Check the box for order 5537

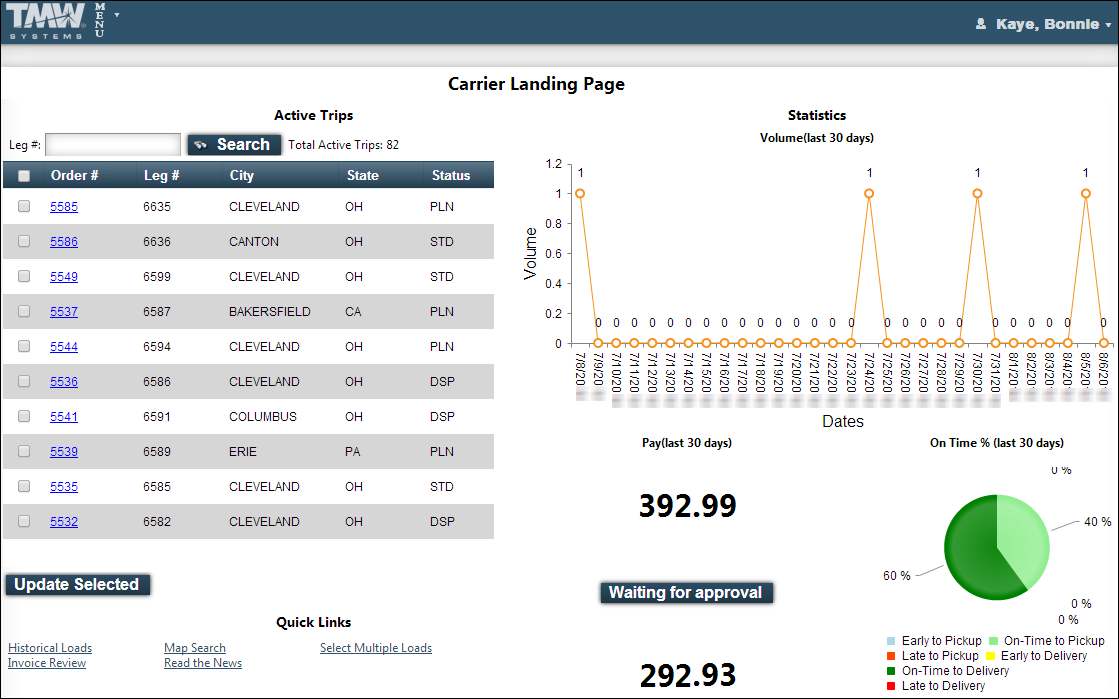24,311
